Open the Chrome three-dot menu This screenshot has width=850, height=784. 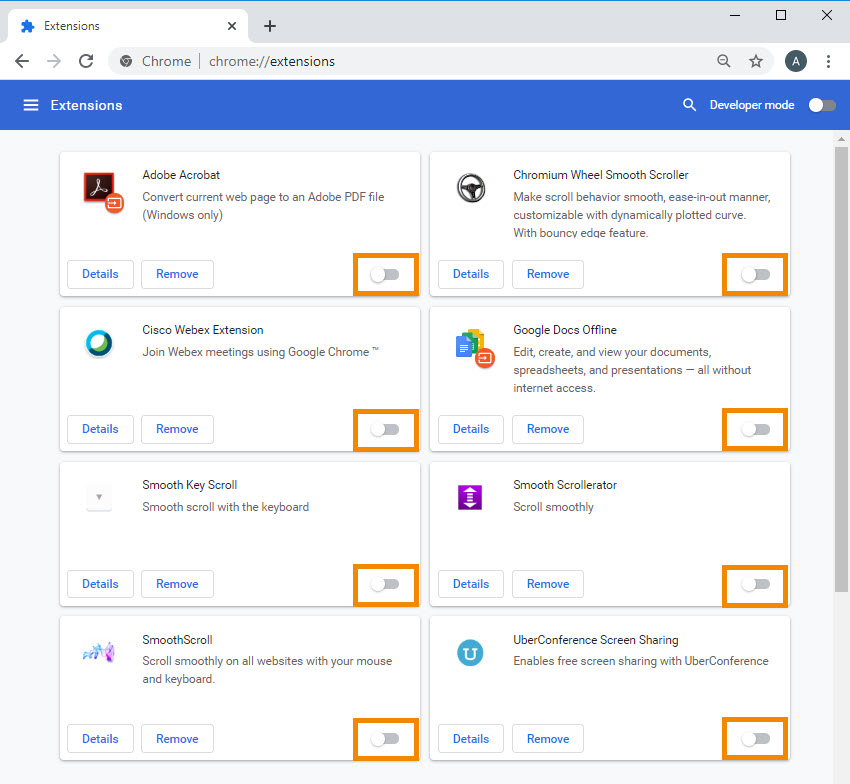pos(828,61)
